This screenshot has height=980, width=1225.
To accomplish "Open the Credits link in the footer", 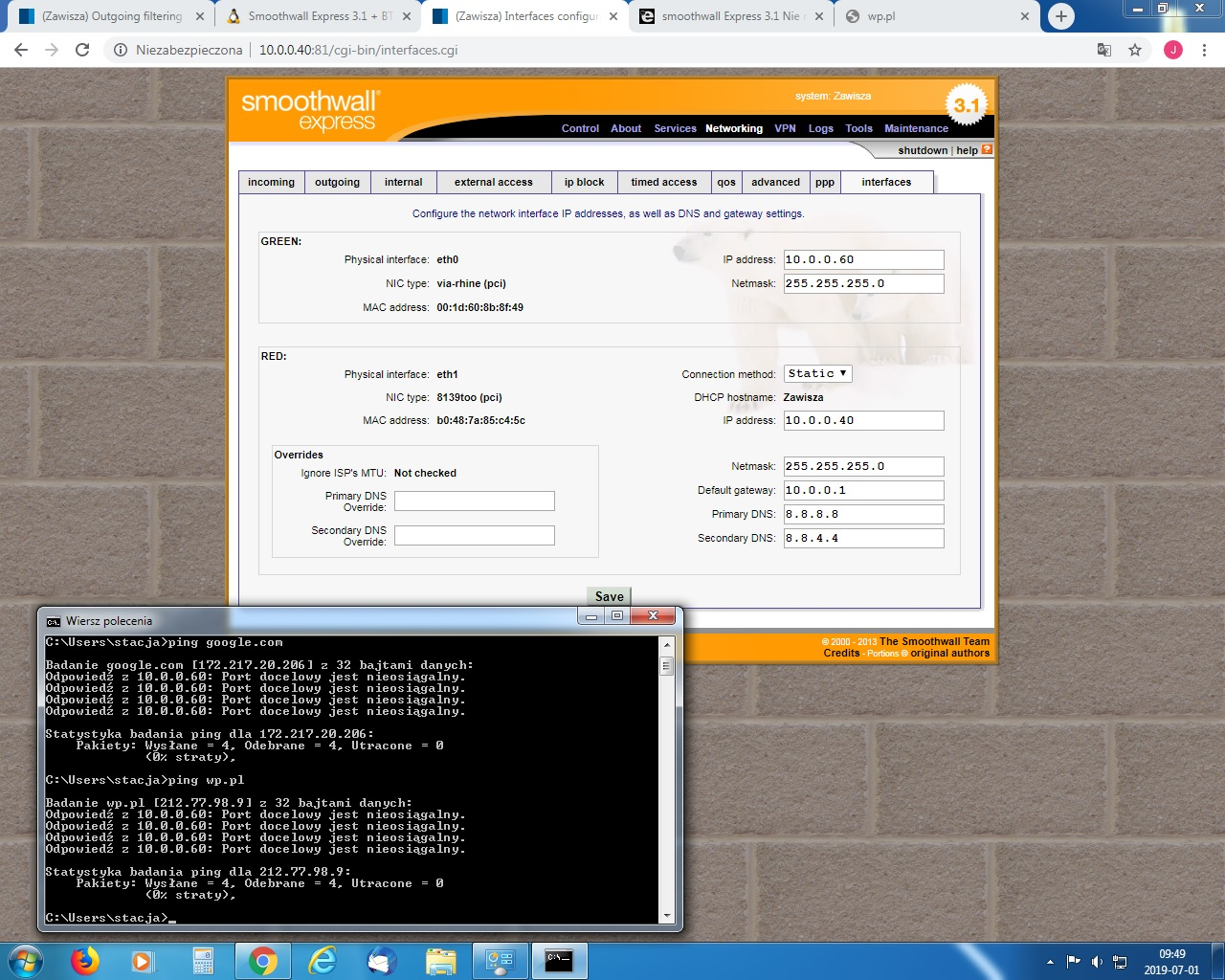I will [841, 653].
